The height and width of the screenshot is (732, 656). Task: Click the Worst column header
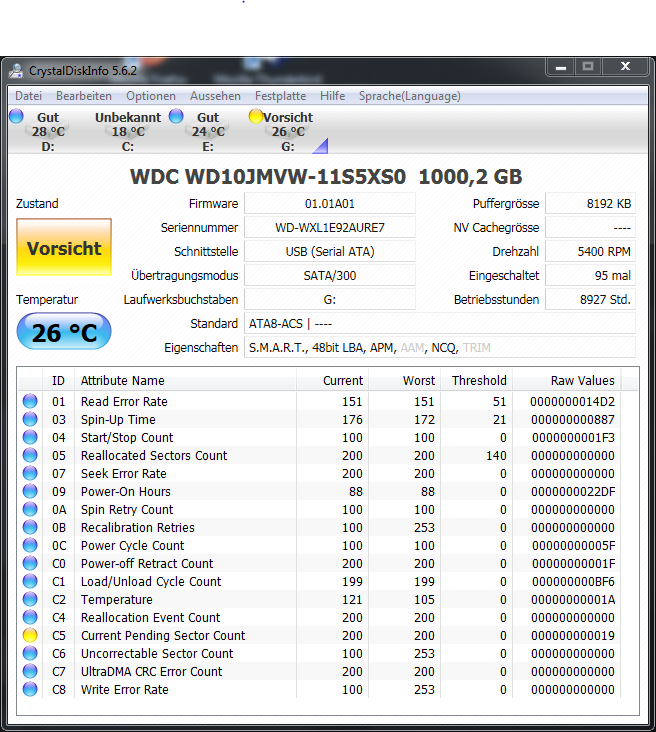tap(405, 380)
